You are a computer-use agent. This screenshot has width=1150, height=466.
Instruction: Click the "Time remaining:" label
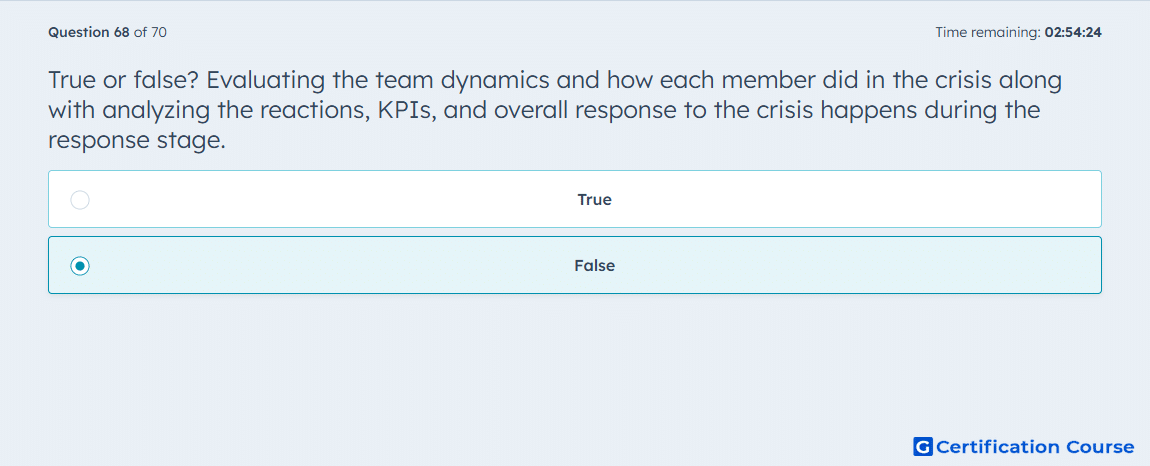988,32
